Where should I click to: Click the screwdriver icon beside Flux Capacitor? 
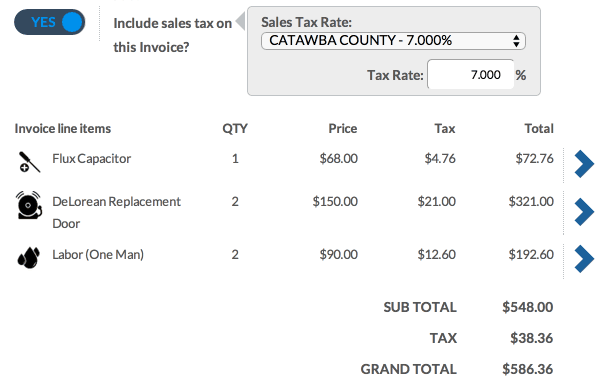[x=29, y=162]
